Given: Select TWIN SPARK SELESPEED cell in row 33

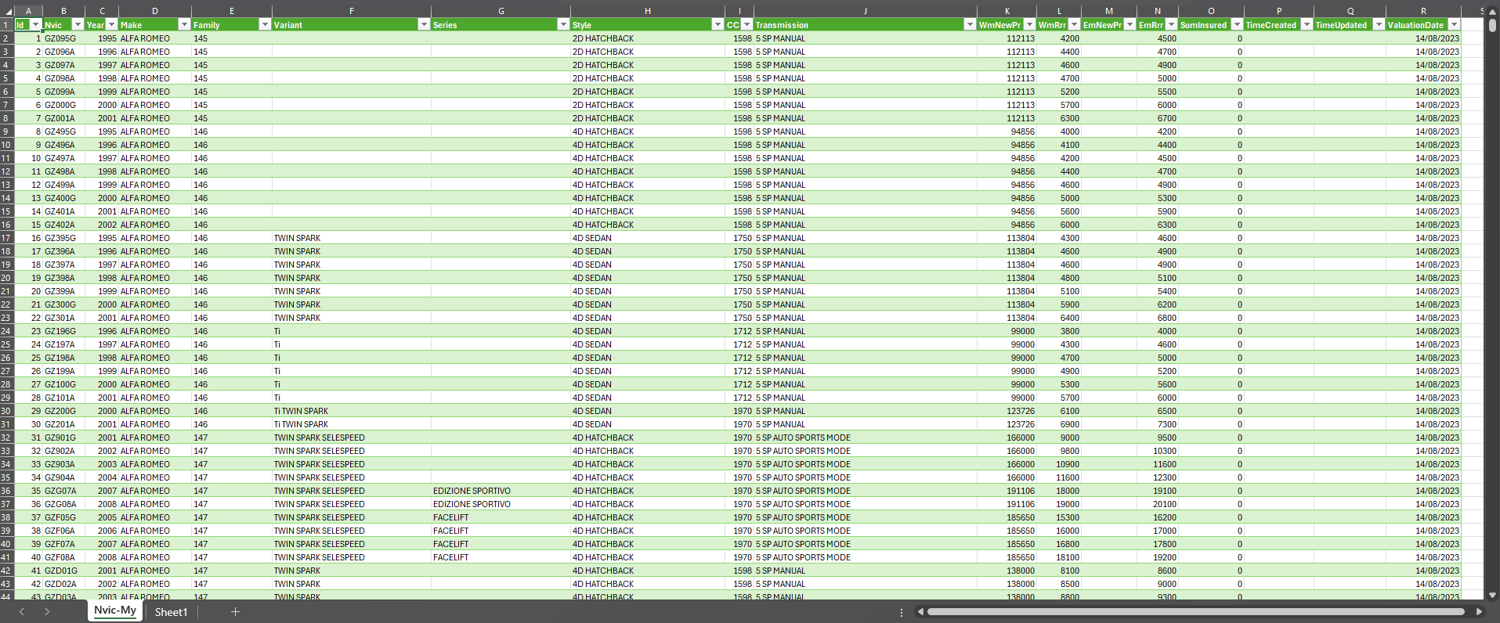Looking at the screenshot, I should 351,451.
